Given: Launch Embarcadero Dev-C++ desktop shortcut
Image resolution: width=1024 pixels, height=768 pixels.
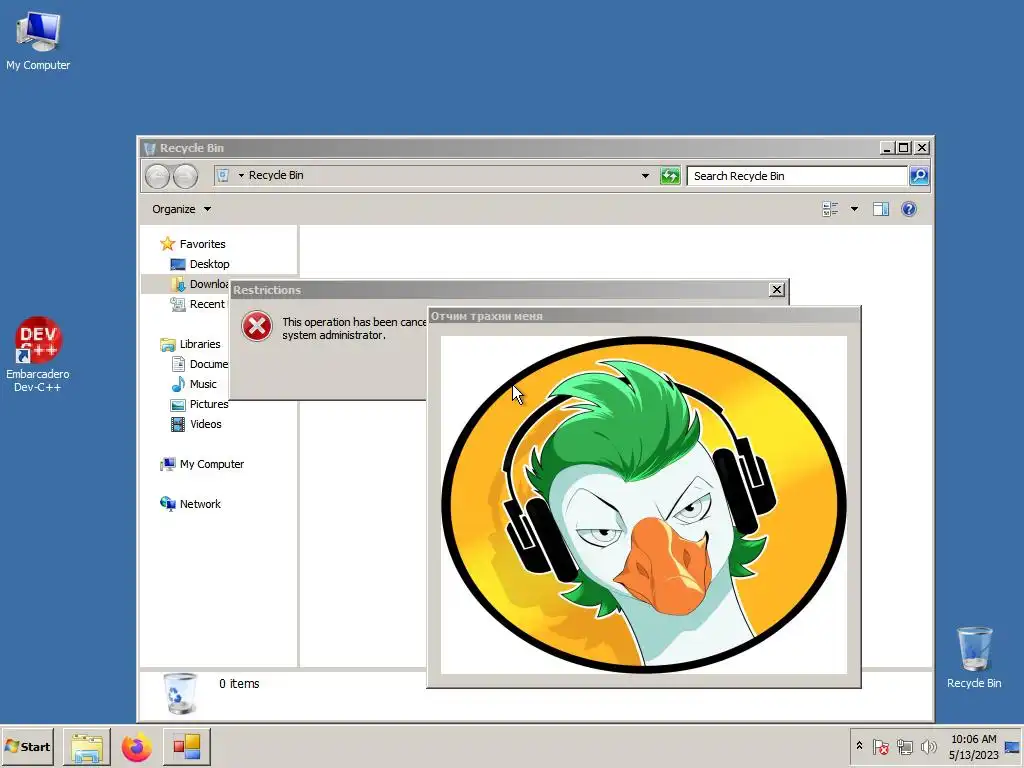Looking at the screenshot, I should click(x=38, y=354).
